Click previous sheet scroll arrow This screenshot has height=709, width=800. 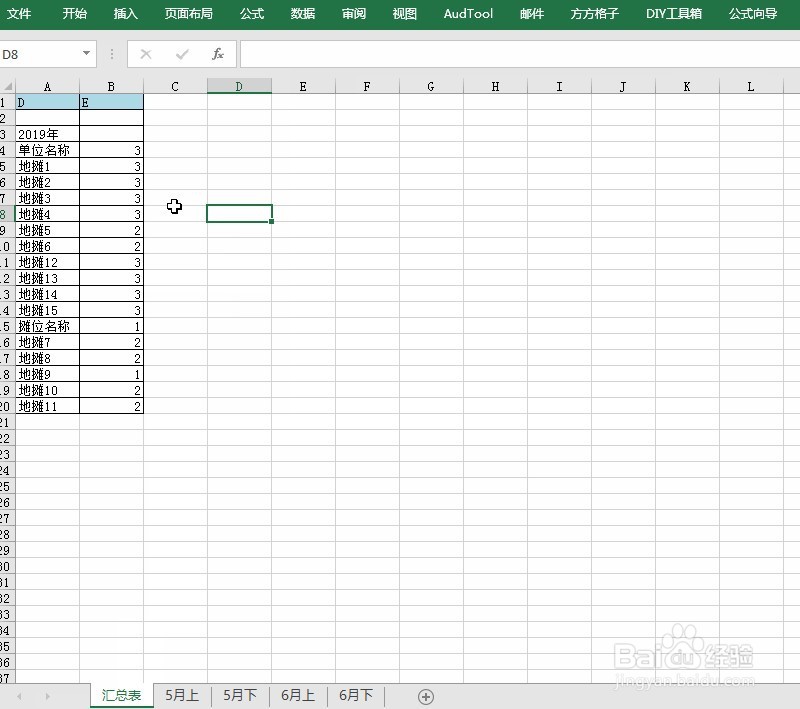tap(19, 696)
